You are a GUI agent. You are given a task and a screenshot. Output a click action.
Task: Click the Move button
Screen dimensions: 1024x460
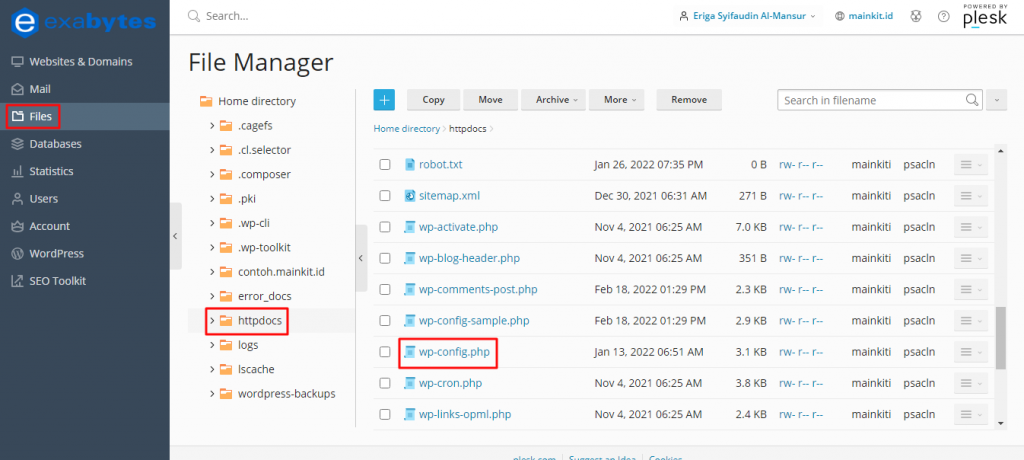490,100
